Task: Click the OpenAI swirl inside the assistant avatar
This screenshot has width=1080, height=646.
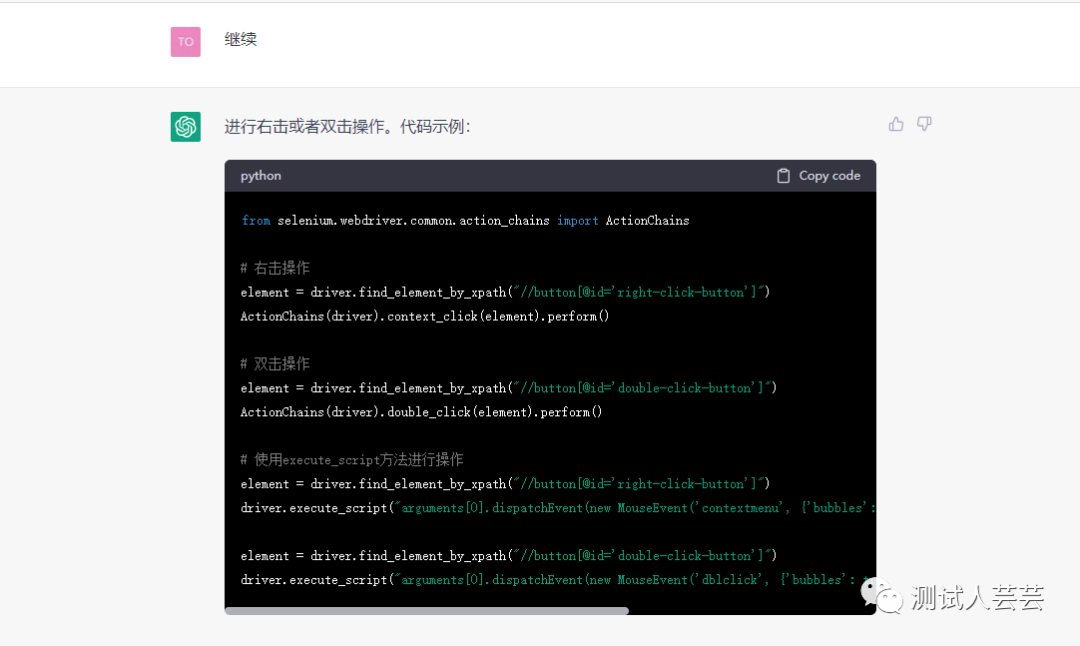Action: pyautogui.click(x=185, y=127)
